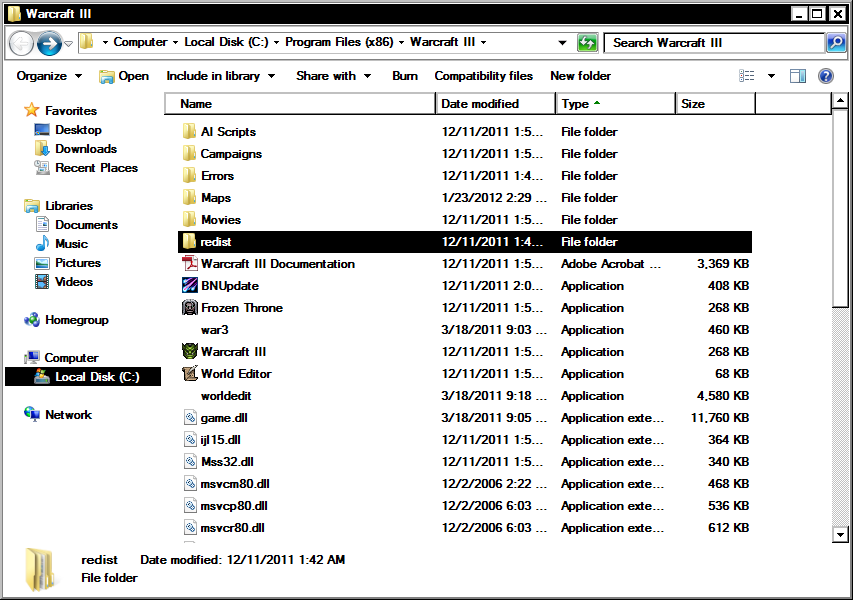Open Downloads in the sidebar
Screen dimensions: 853x600
pos(75,149)
